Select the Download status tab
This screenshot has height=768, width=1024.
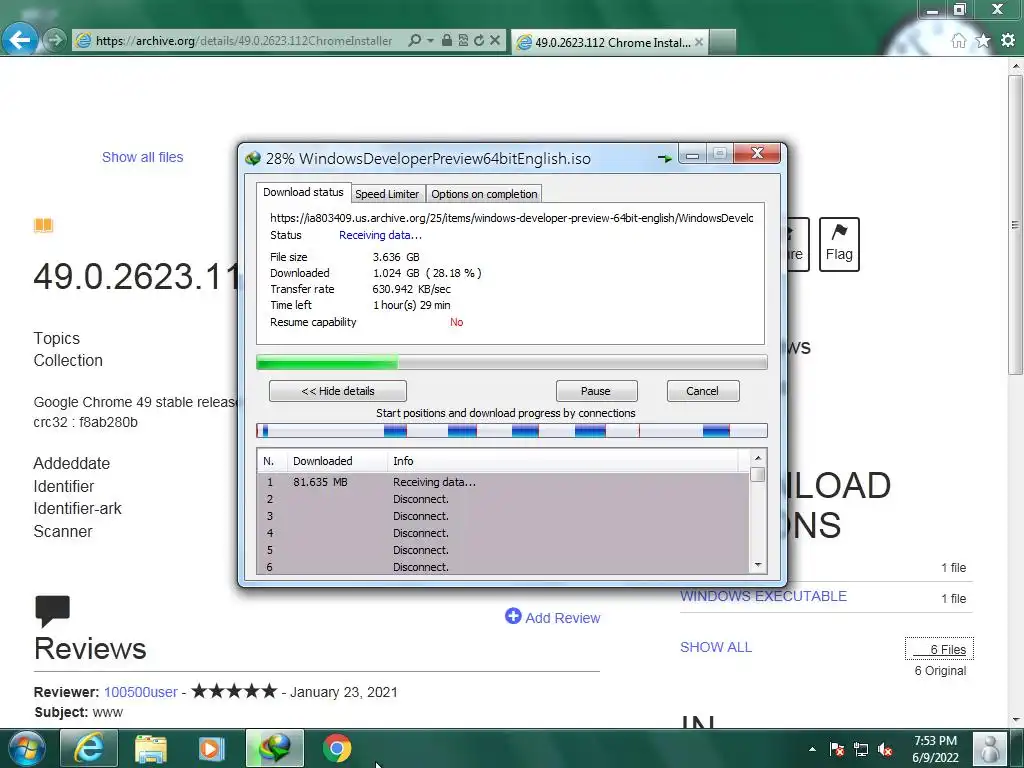tap(303, 192)
